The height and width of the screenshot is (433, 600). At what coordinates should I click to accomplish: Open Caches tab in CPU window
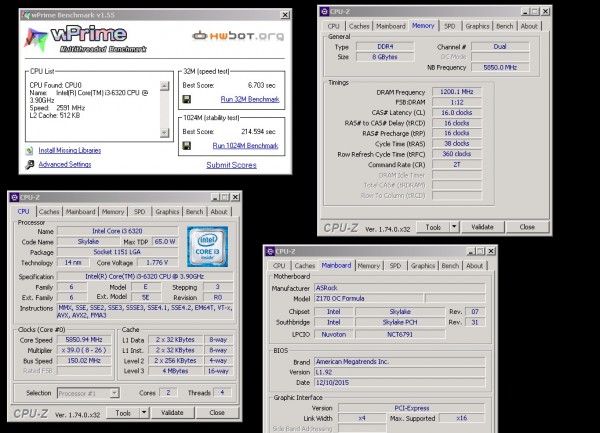49,212
